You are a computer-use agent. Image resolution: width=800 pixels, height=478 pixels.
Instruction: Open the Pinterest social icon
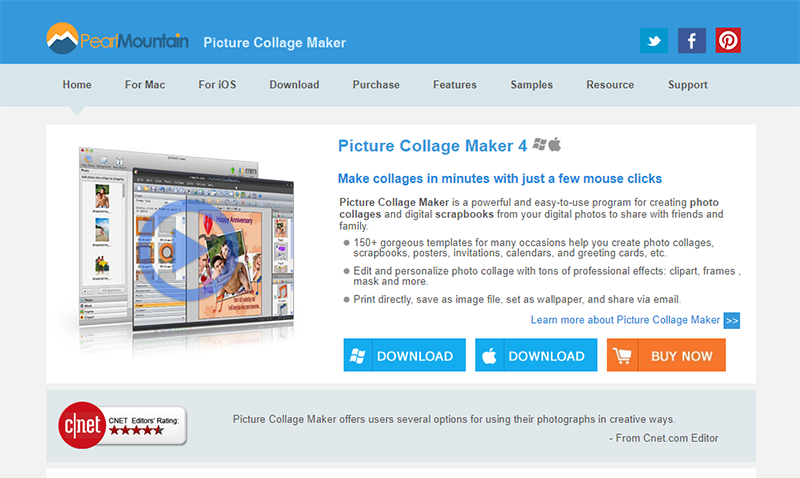click(728, 41)
